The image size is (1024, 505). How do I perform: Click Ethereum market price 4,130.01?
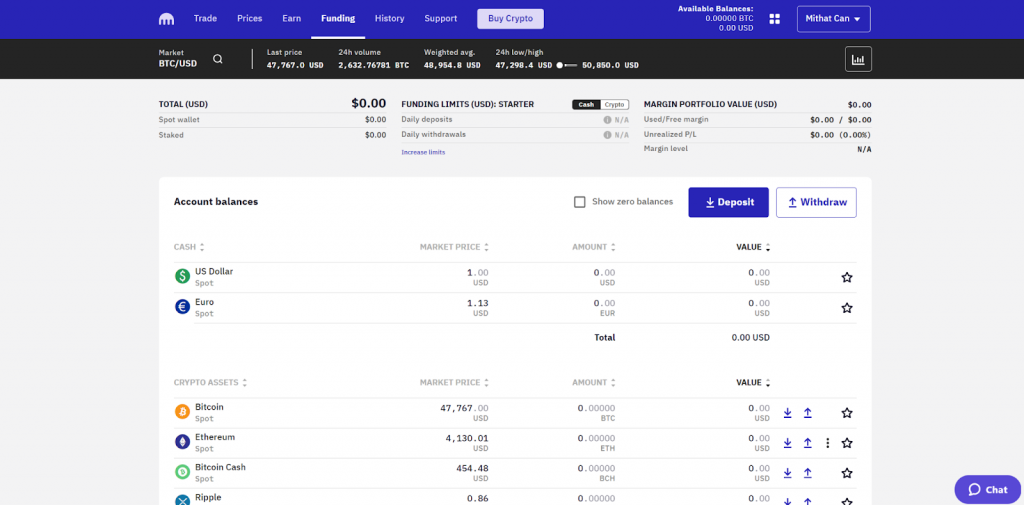pyautogui.click(x=467, y=438)
